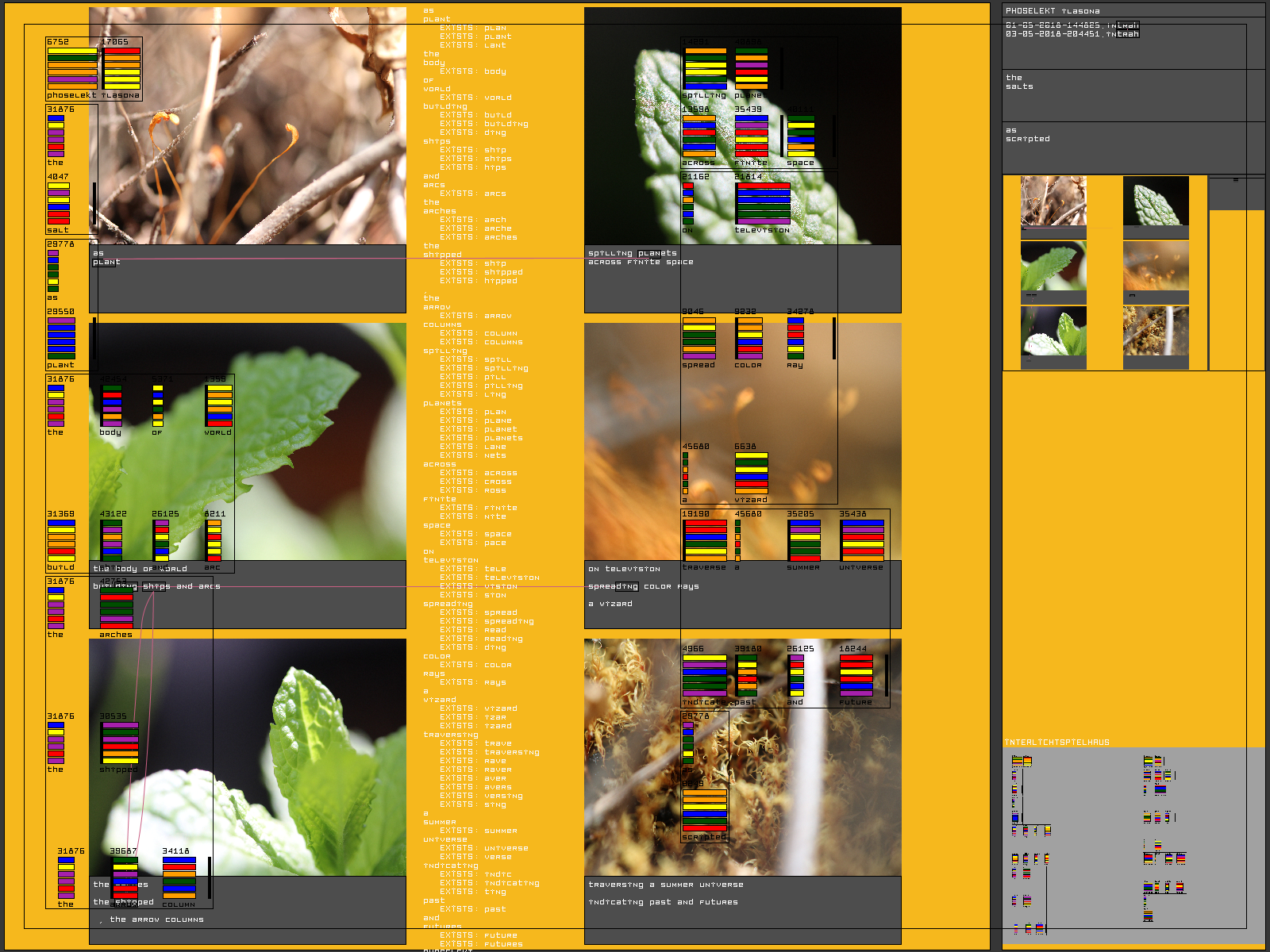Select 'EXISTS: building' list entry

[484, 124]
